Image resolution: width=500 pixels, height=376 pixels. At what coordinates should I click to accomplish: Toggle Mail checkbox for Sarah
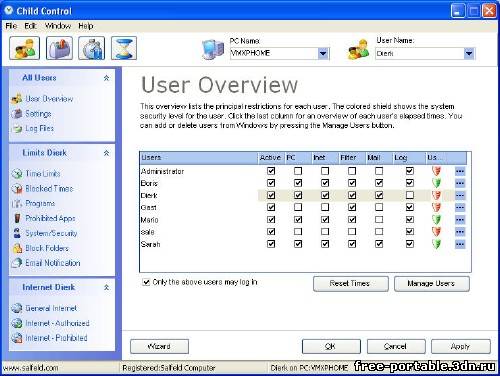tap(379, 244)
